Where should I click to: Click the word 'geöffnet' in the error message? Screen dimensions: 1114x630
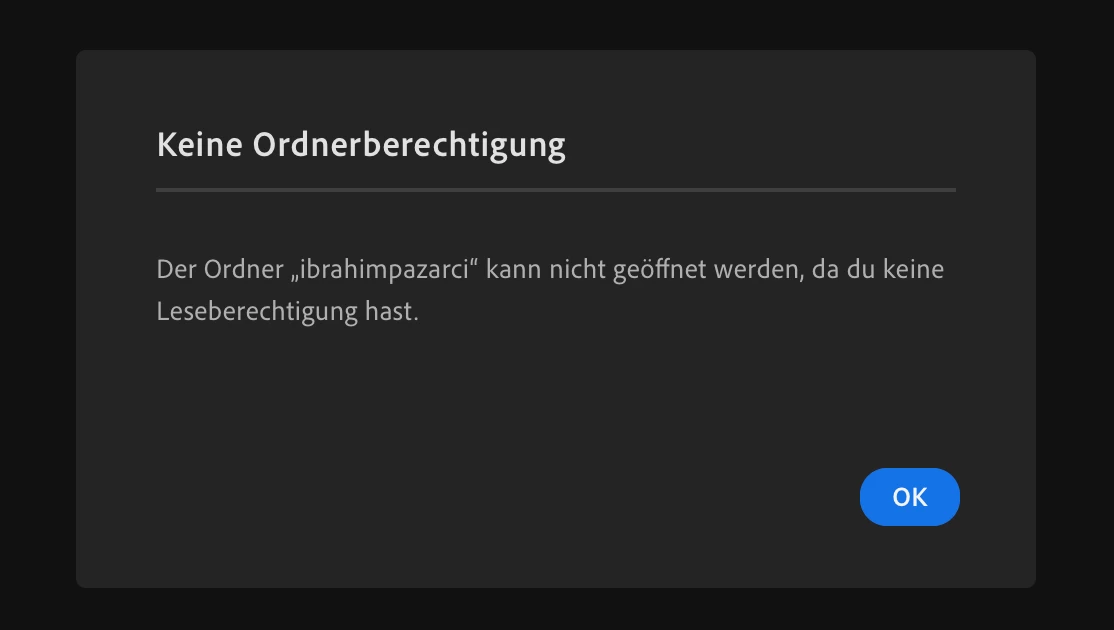(659, 270)
